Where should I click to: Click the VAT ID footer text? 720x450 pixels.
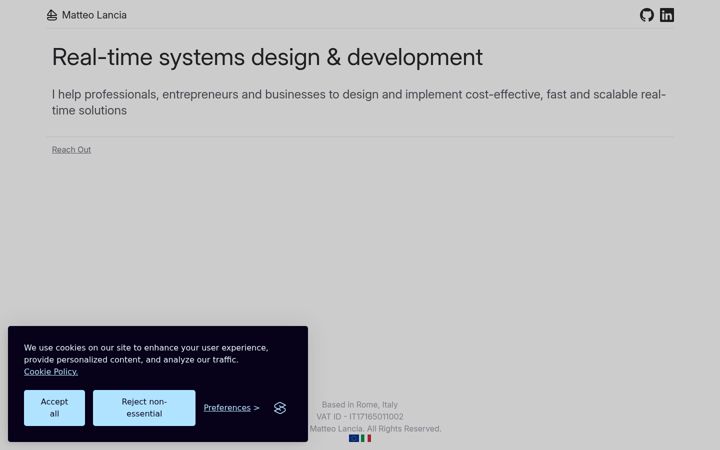[x=360, y=416]
